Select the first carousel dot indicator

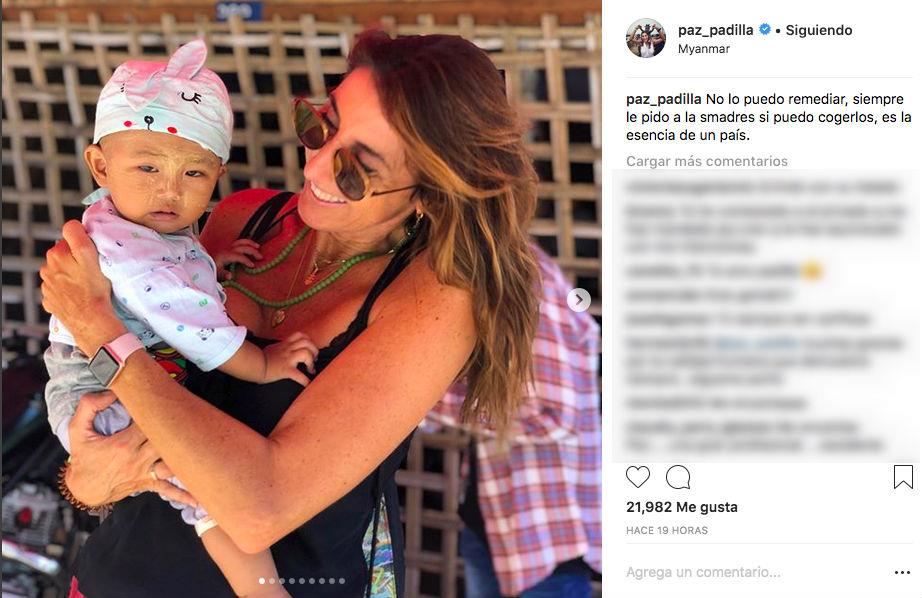point(262,581)
